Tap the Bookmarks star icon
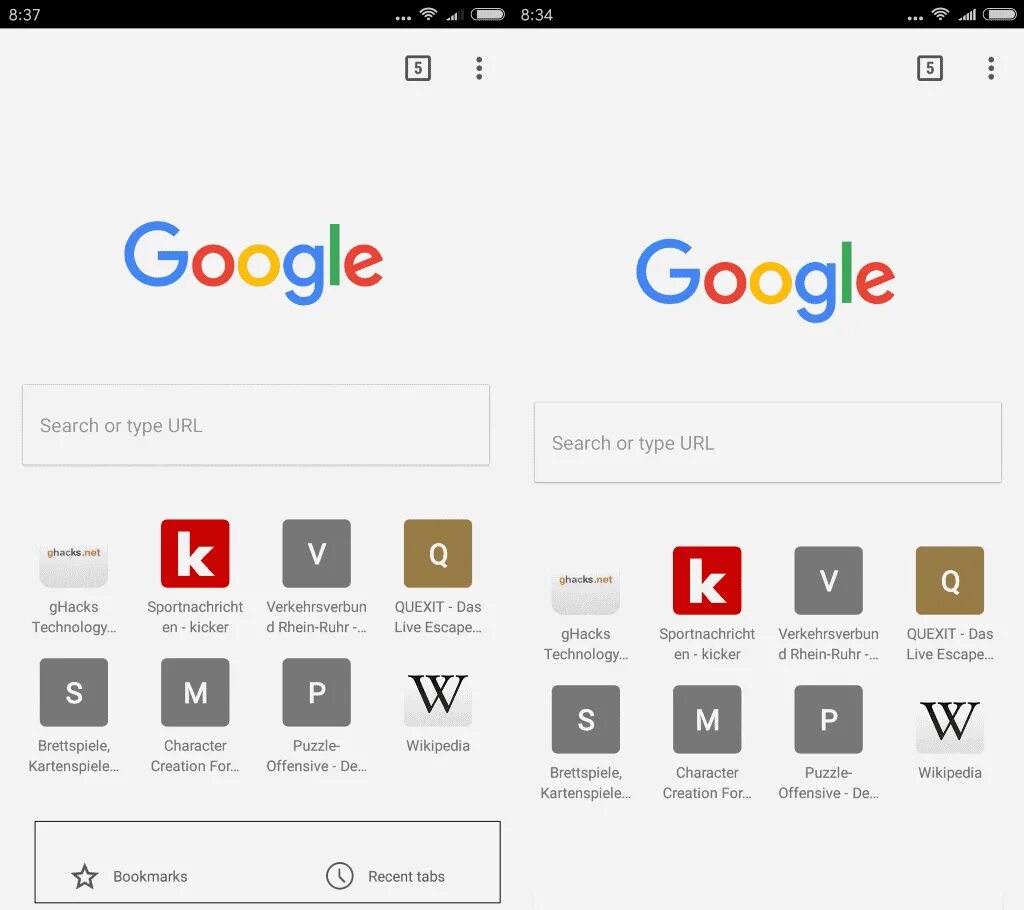1024x910 pixels. 84,876
